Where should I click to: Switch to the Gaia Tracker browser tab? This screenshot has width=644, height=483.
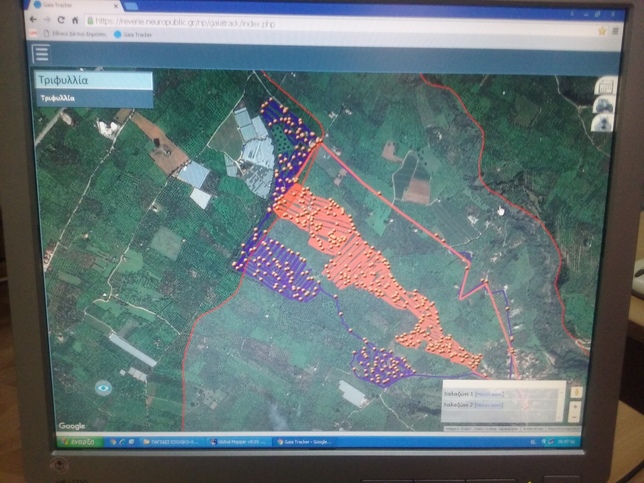coord(60,5)
